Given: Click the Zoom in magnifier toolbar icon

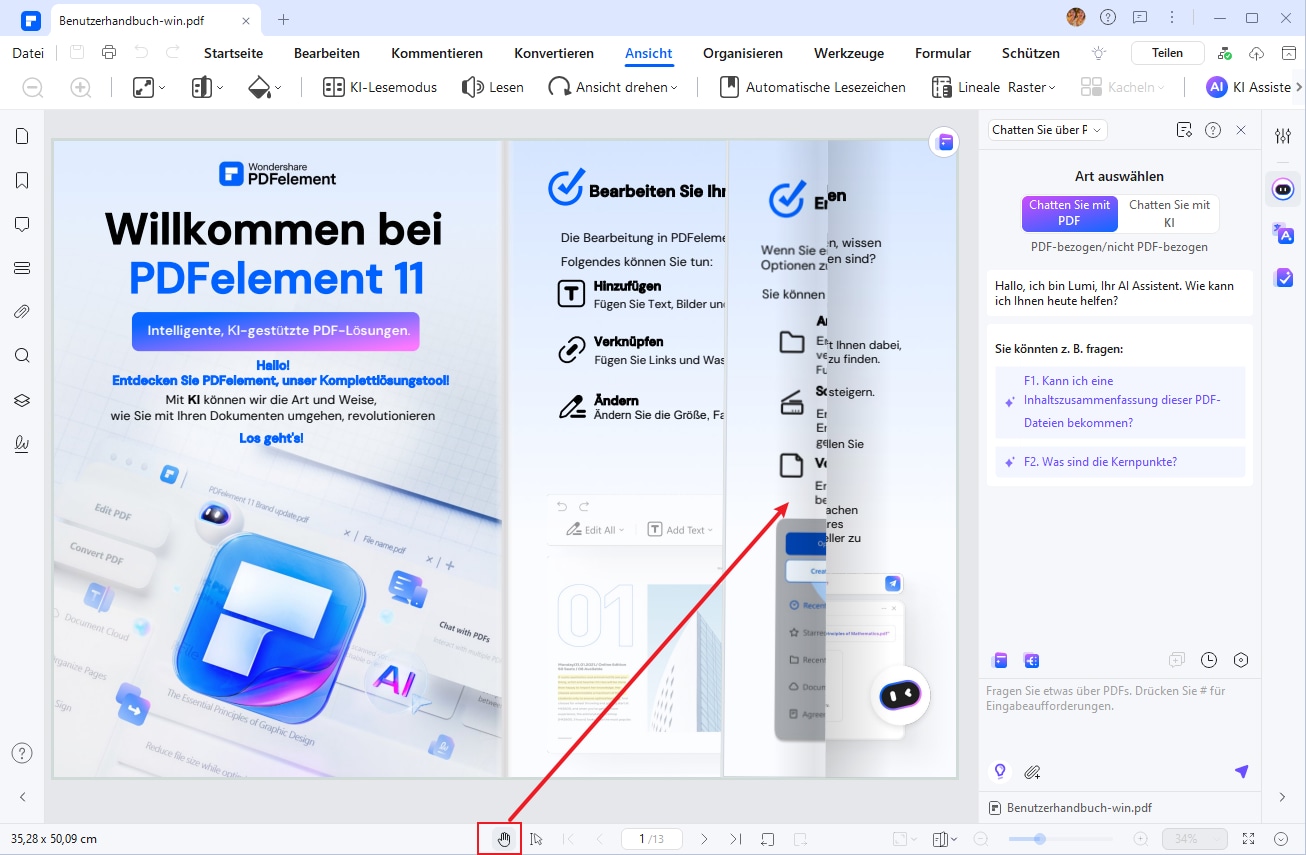Looking at the screenshot, I should (x=81, y=88).
